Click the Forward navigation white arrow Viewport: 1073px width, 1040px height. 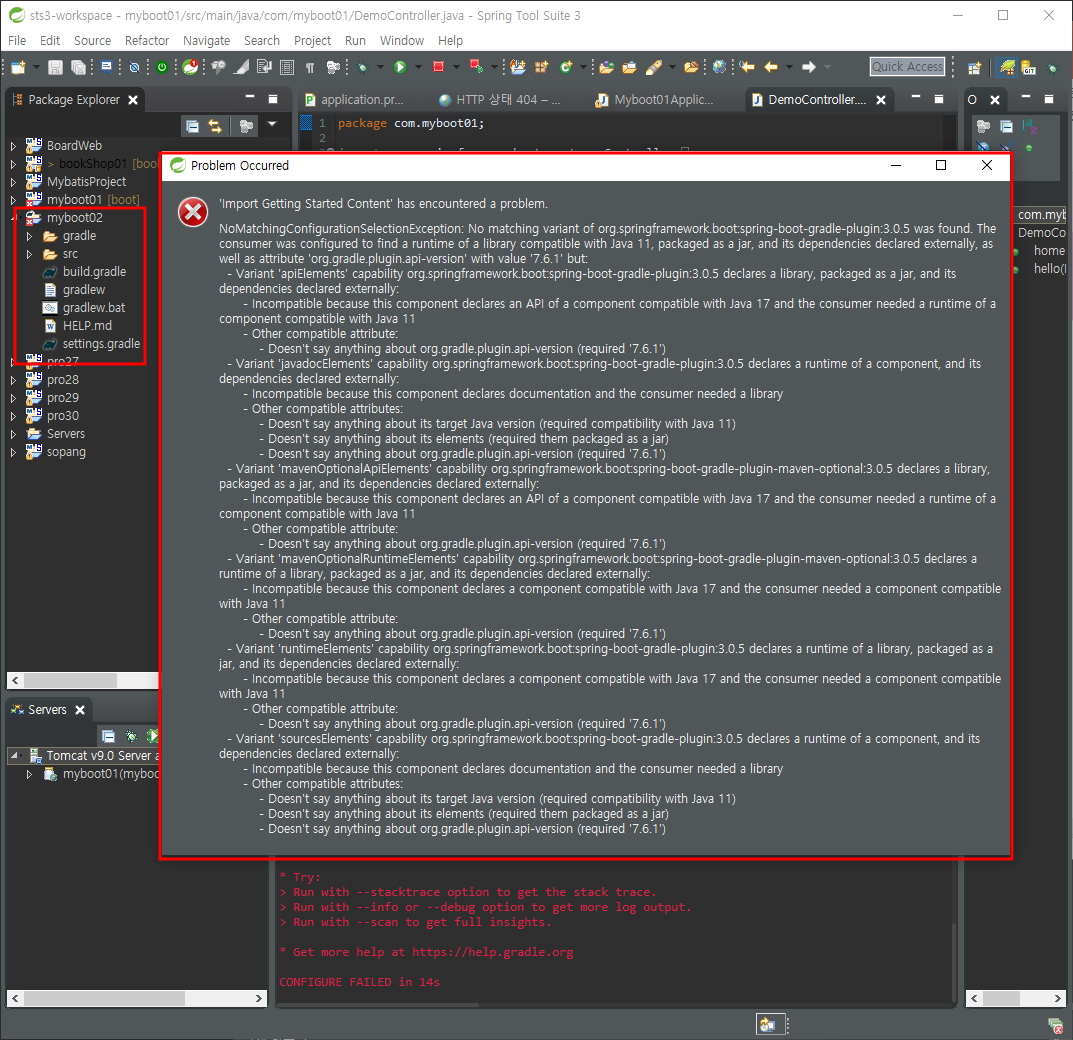(809, 66)
